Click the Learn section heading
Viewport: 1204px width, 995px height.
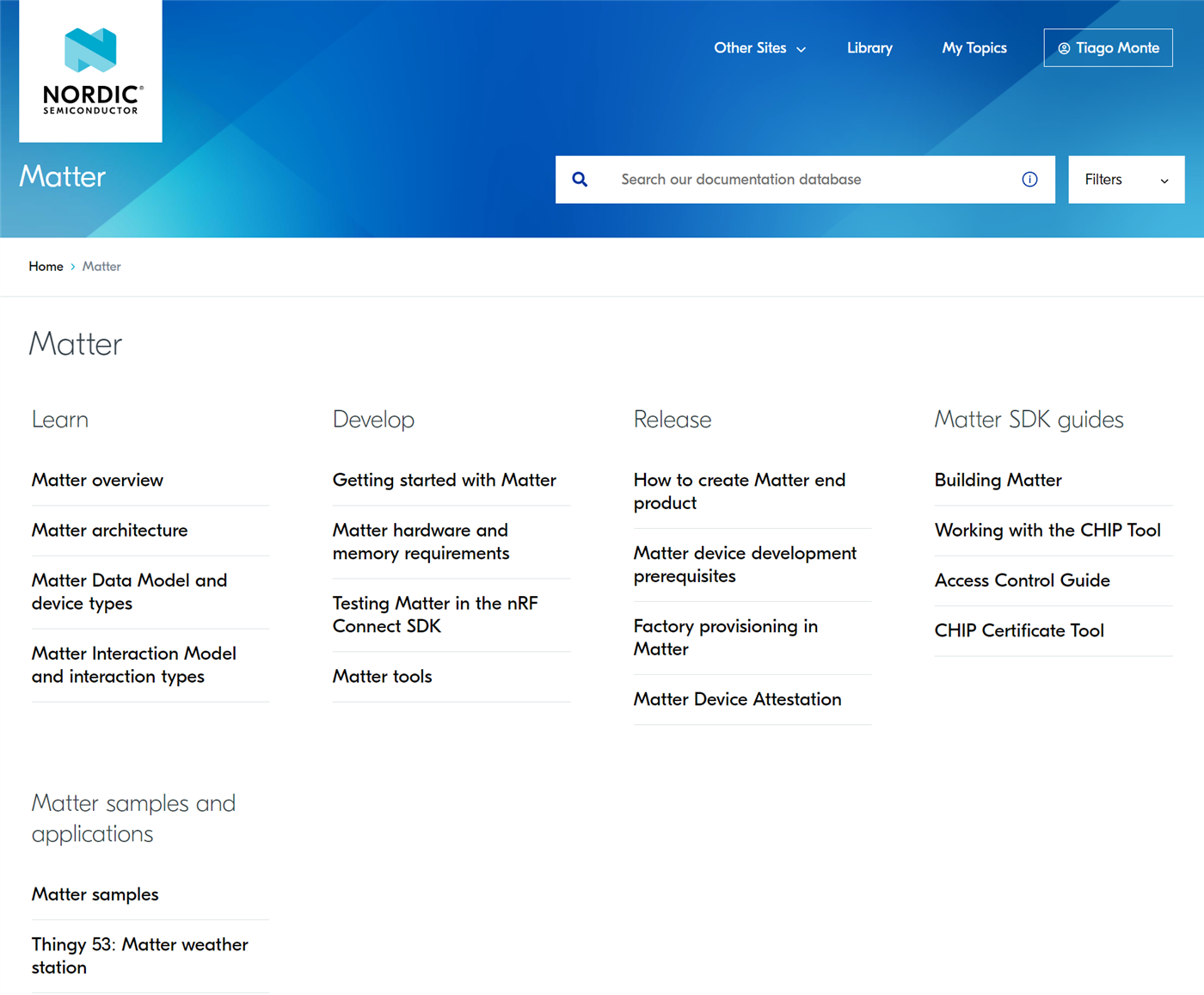pos(60,420)
